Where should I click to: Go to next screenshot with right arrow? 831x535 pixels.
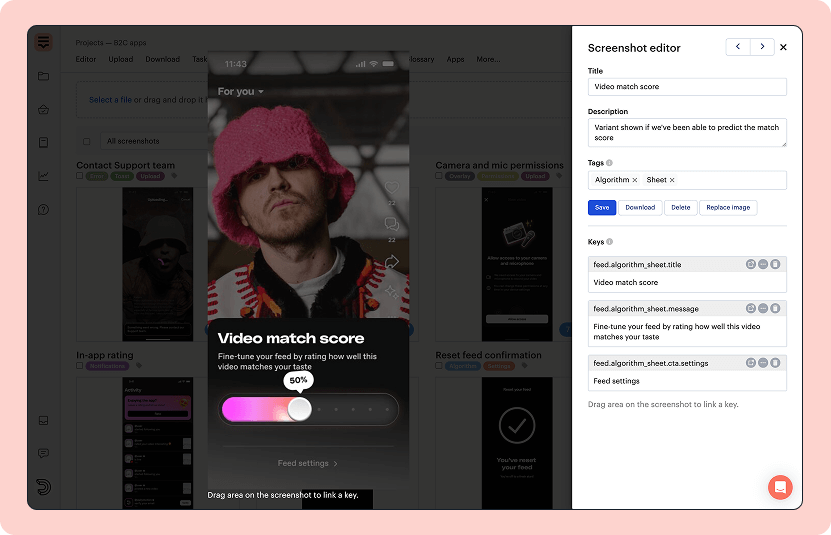(x=762, y=47)
